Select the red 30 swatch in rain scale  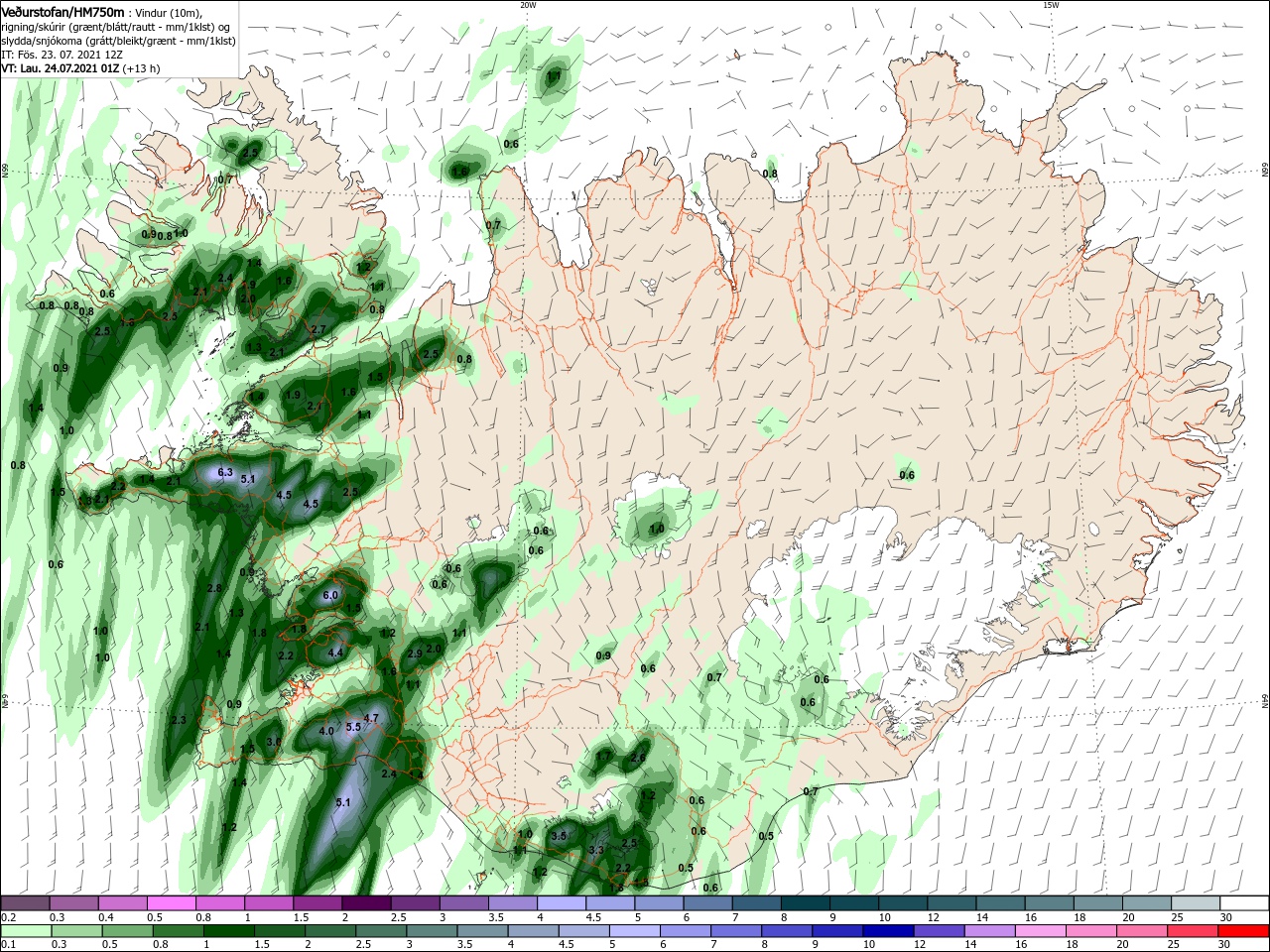1244,931
